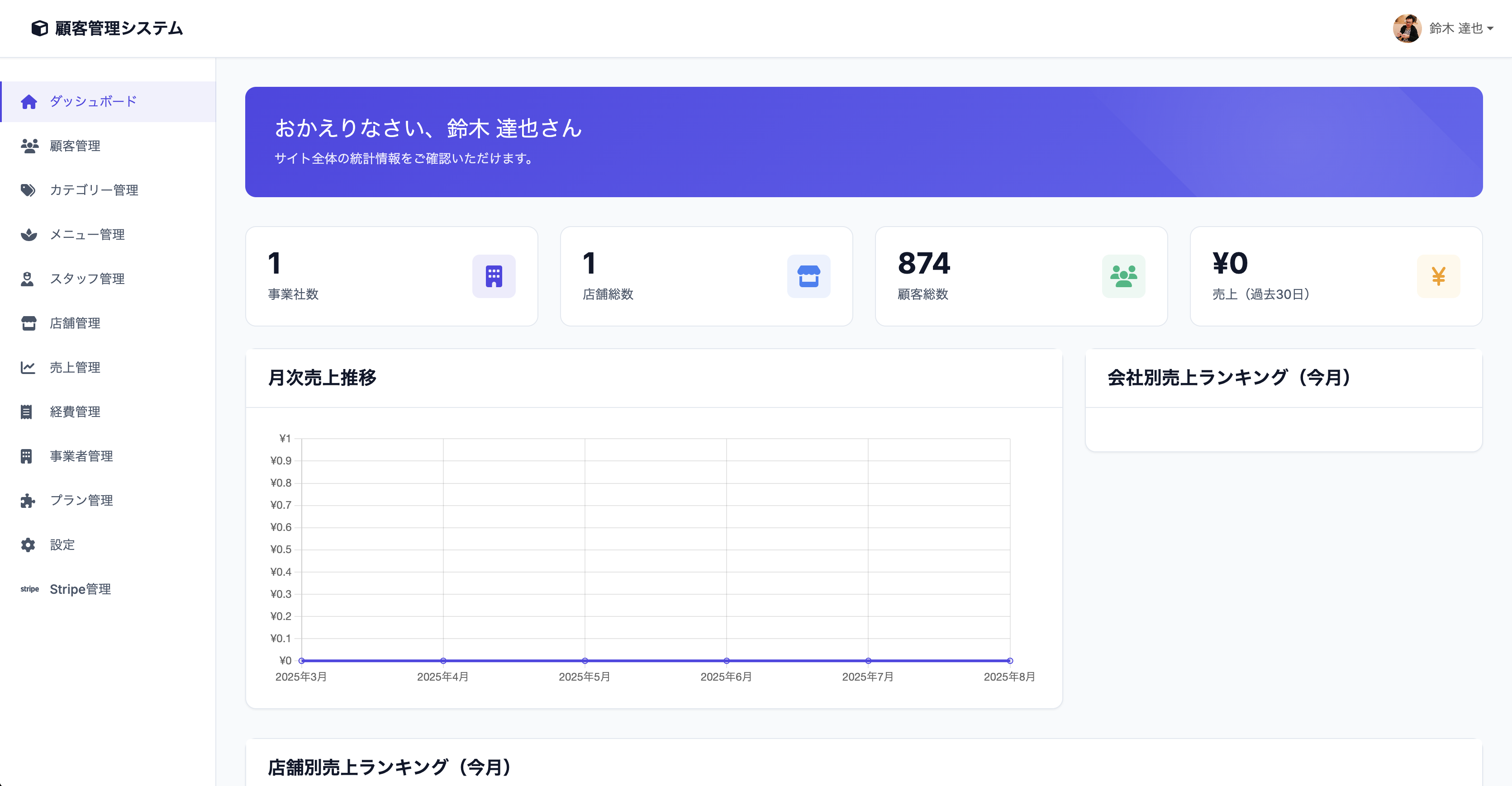Image resolution: width=1512 pixels, height=786 pixels.
Task: Select the 経費管理 sidebar entry
Action: tap(75, 411)
